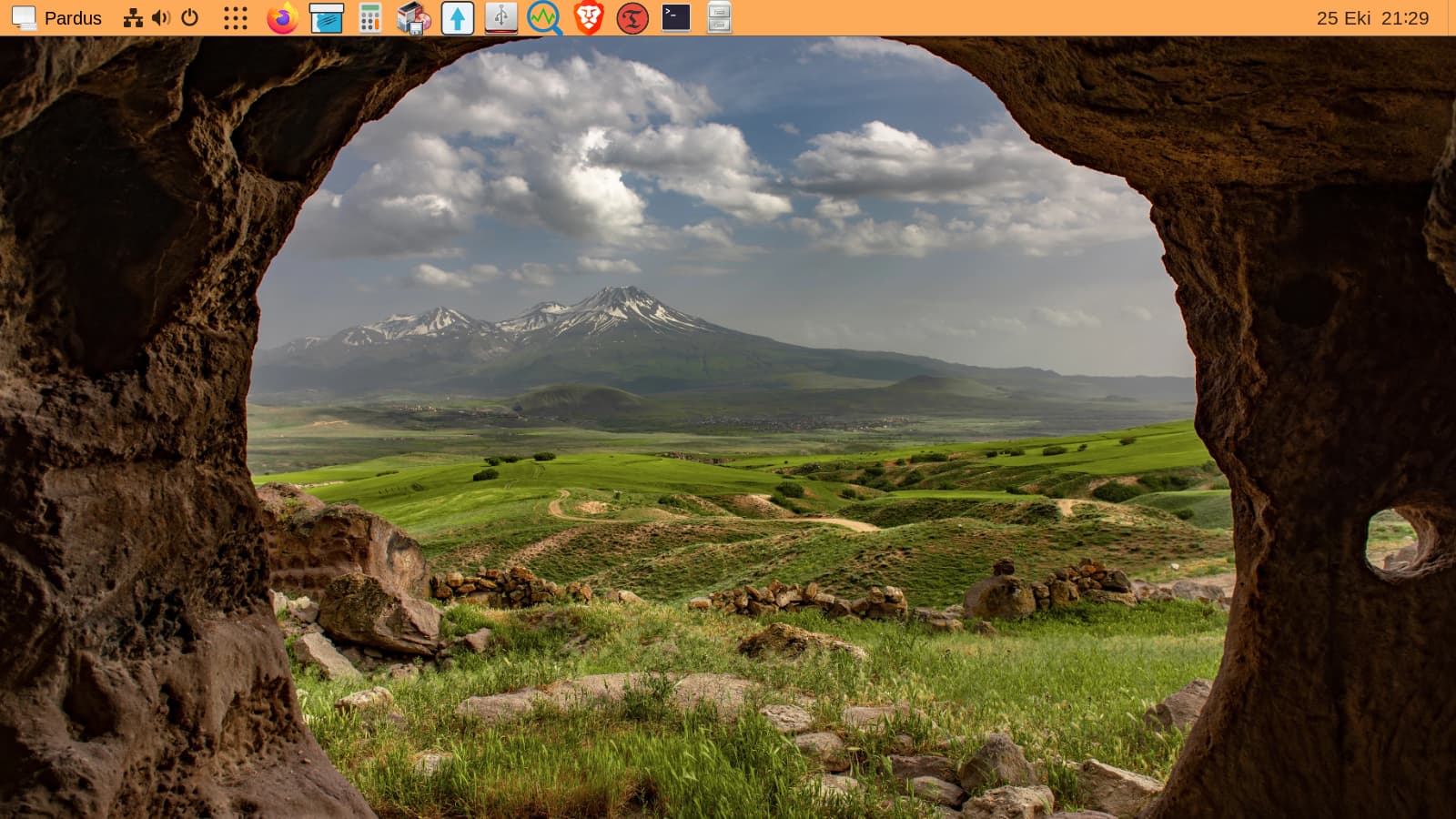Open calendar from the 25 Eki clock
The width and height of the screenshot is (1456, 819).
pos(1371,18)
